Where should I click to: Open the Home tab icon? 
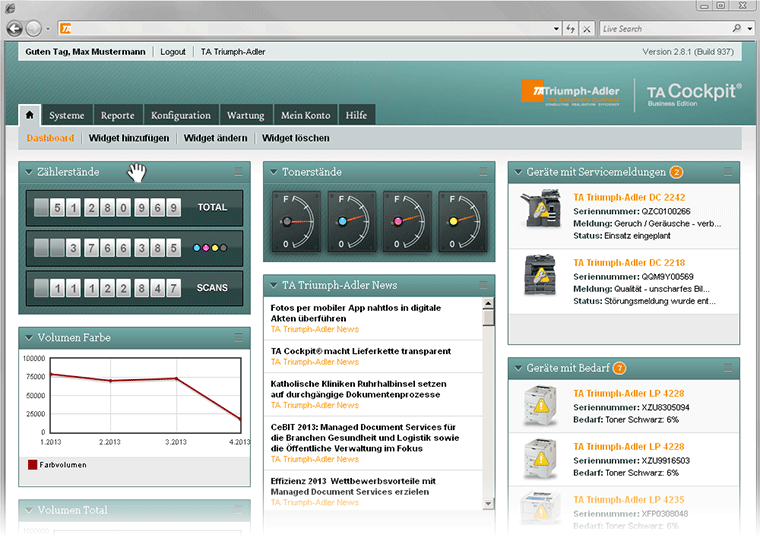pyautogui.click(x=30, y=115)
